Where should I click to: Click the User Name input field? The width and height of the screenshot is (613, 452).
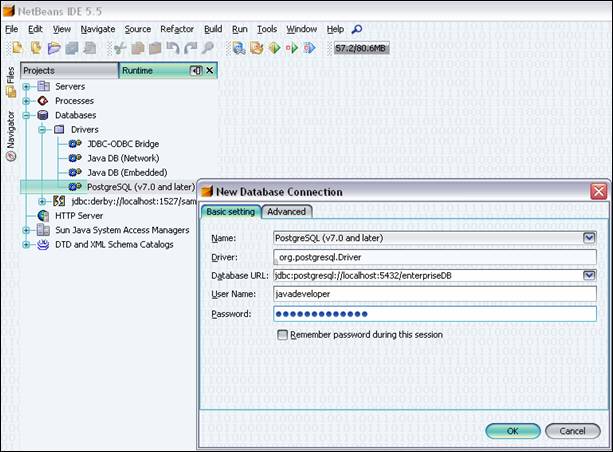tap(435, 294)
